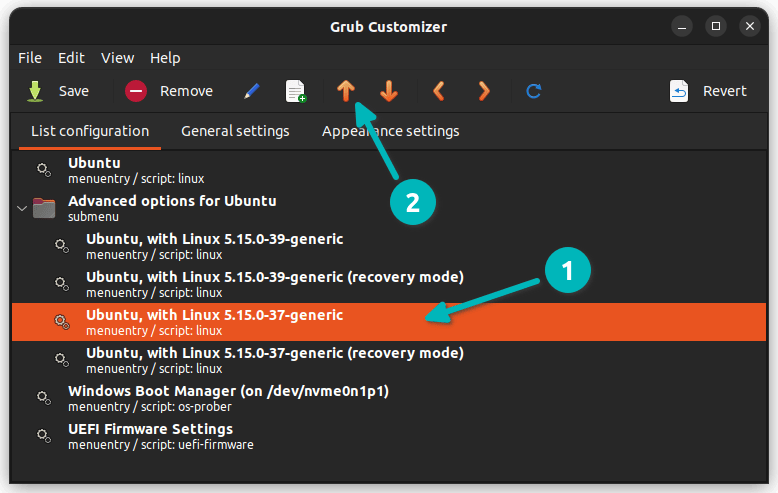Switch to the General settings tab
778x493 pixels.
pyautogui.click(x=235, y=131)
